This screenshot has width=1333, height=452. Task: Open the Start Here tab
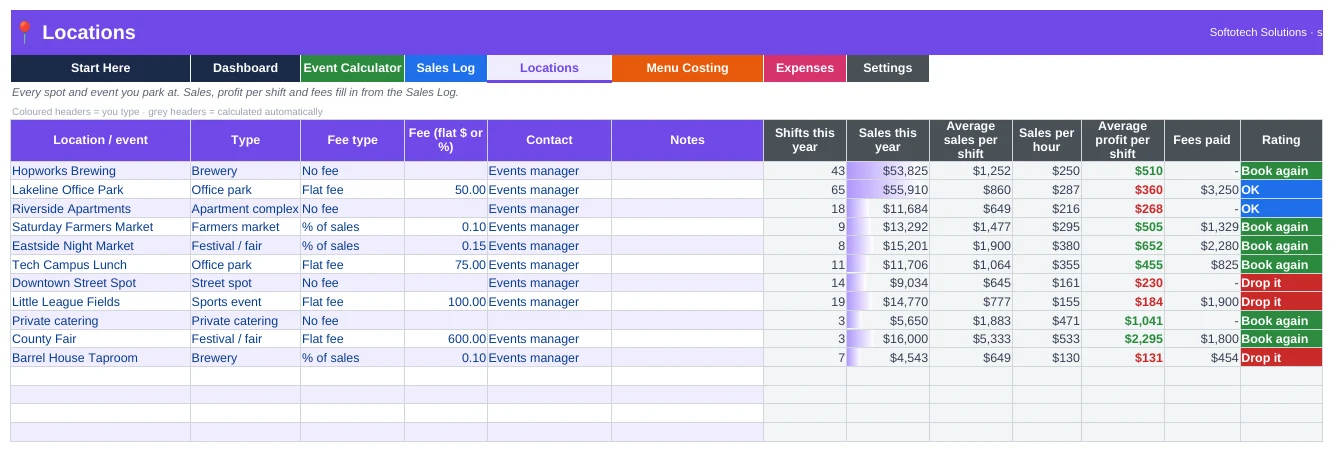tap(100, 68)
